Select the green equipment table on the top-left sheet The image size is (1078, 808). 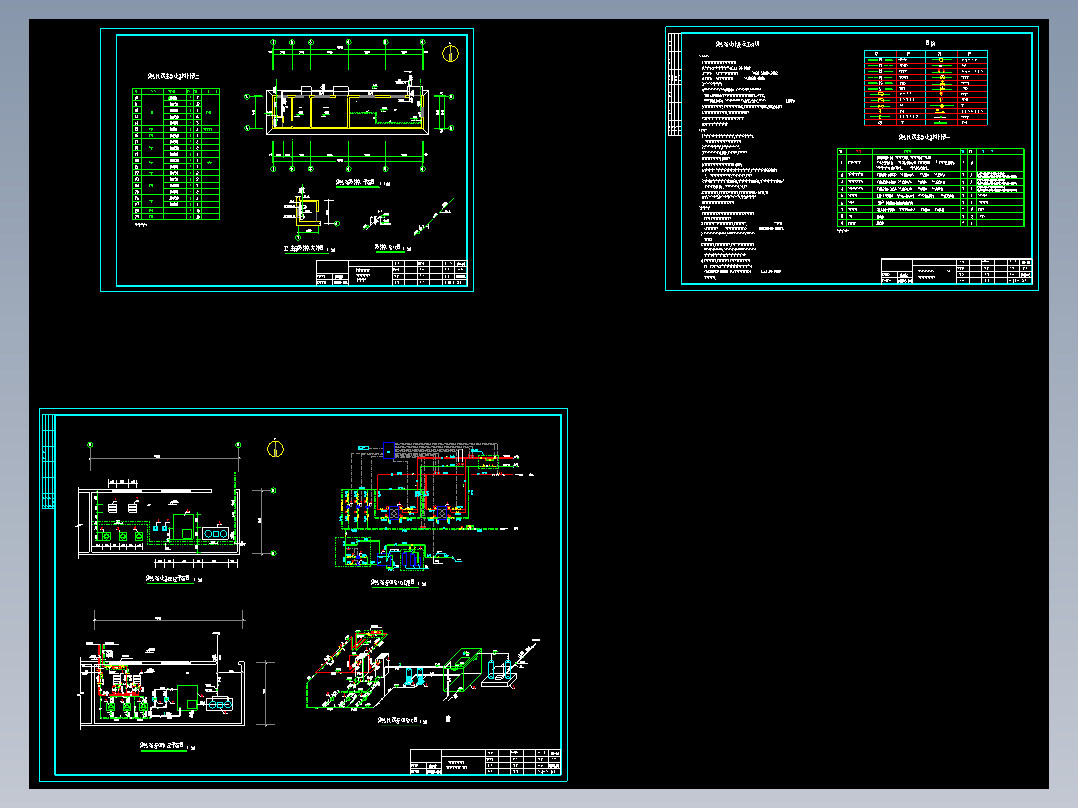(176, 154)
